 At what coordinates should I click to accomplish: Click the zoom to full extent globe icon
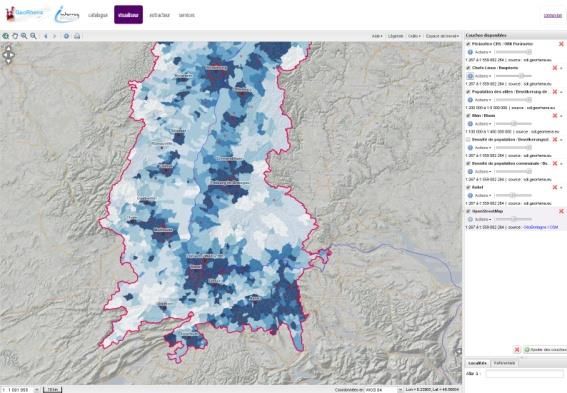6,36
